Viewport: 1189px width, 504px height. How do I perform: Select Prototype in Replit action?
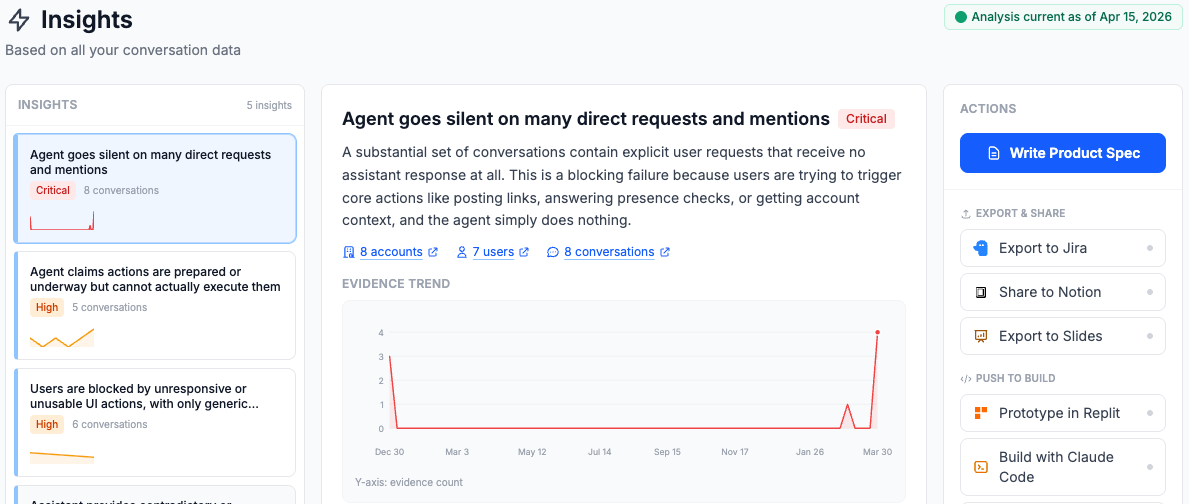pyautogui.click(x=1062, y=413)
